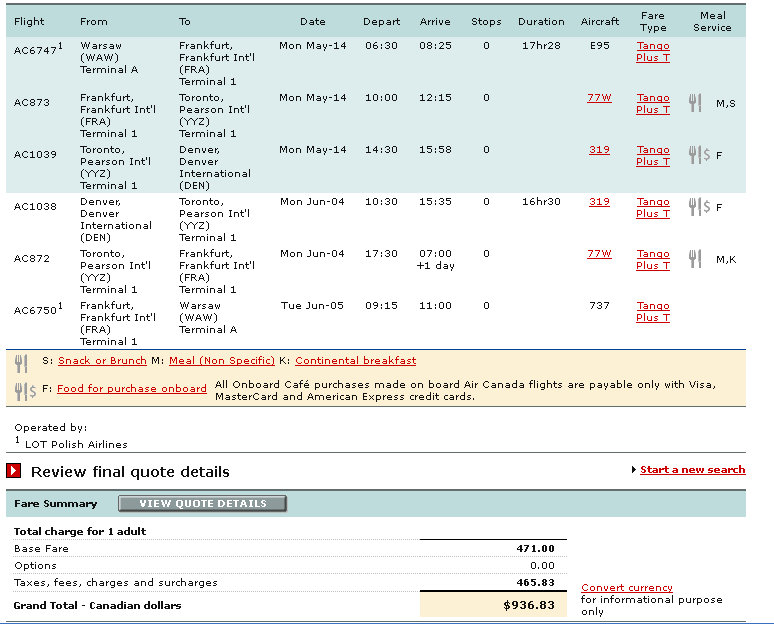Open Continental breakfast description link
The height and width of the screenshot is (624, 774).
pos(355,360)
